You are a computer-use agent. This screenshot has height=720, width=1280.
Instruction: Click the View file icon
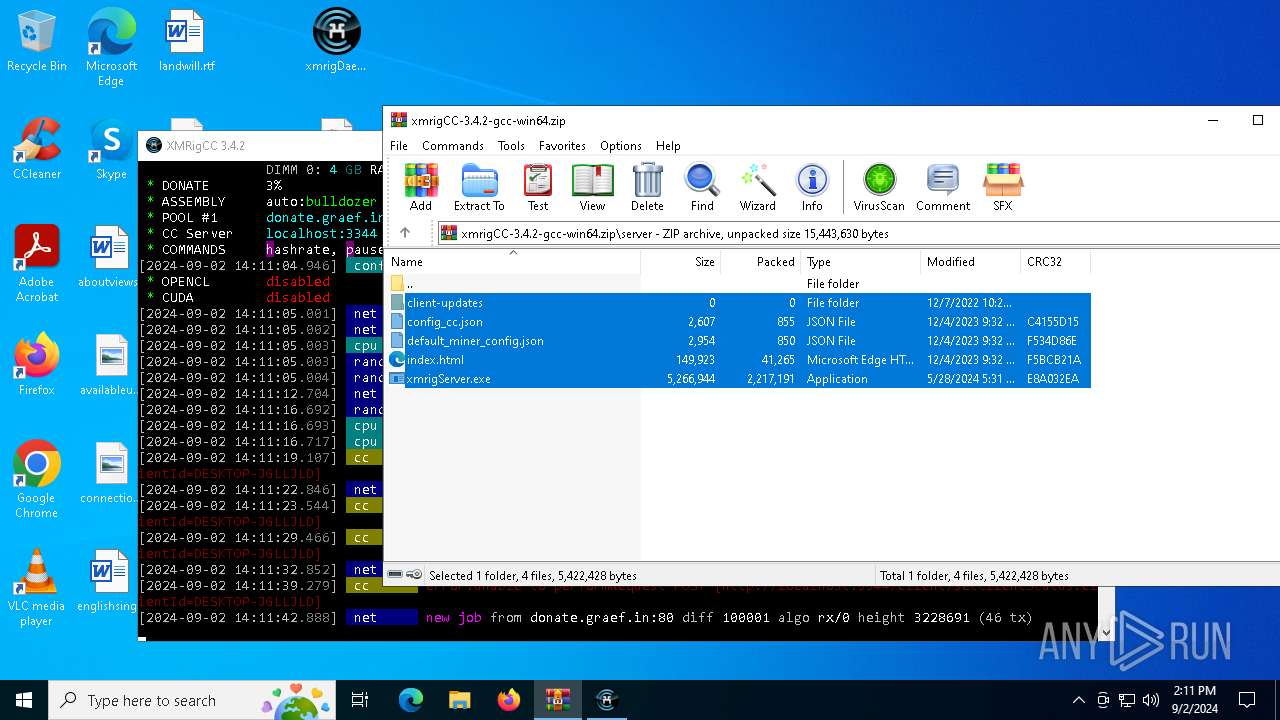(592, 187)
